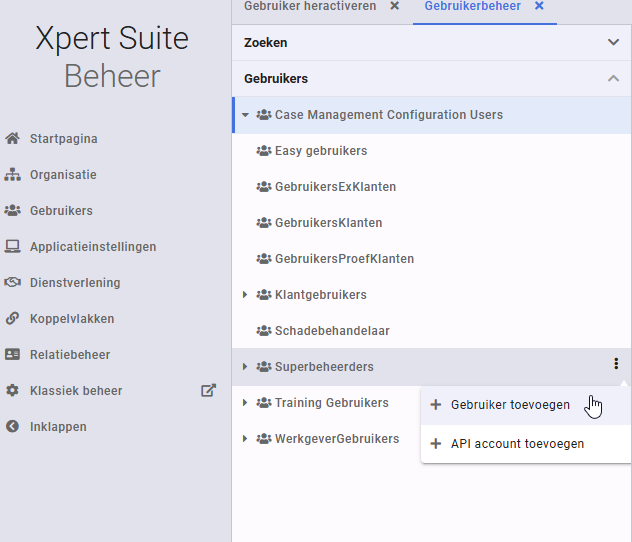632x542 pixels.
Task: Select the Schadebehandelaar group
Action: tap(332, 331)
